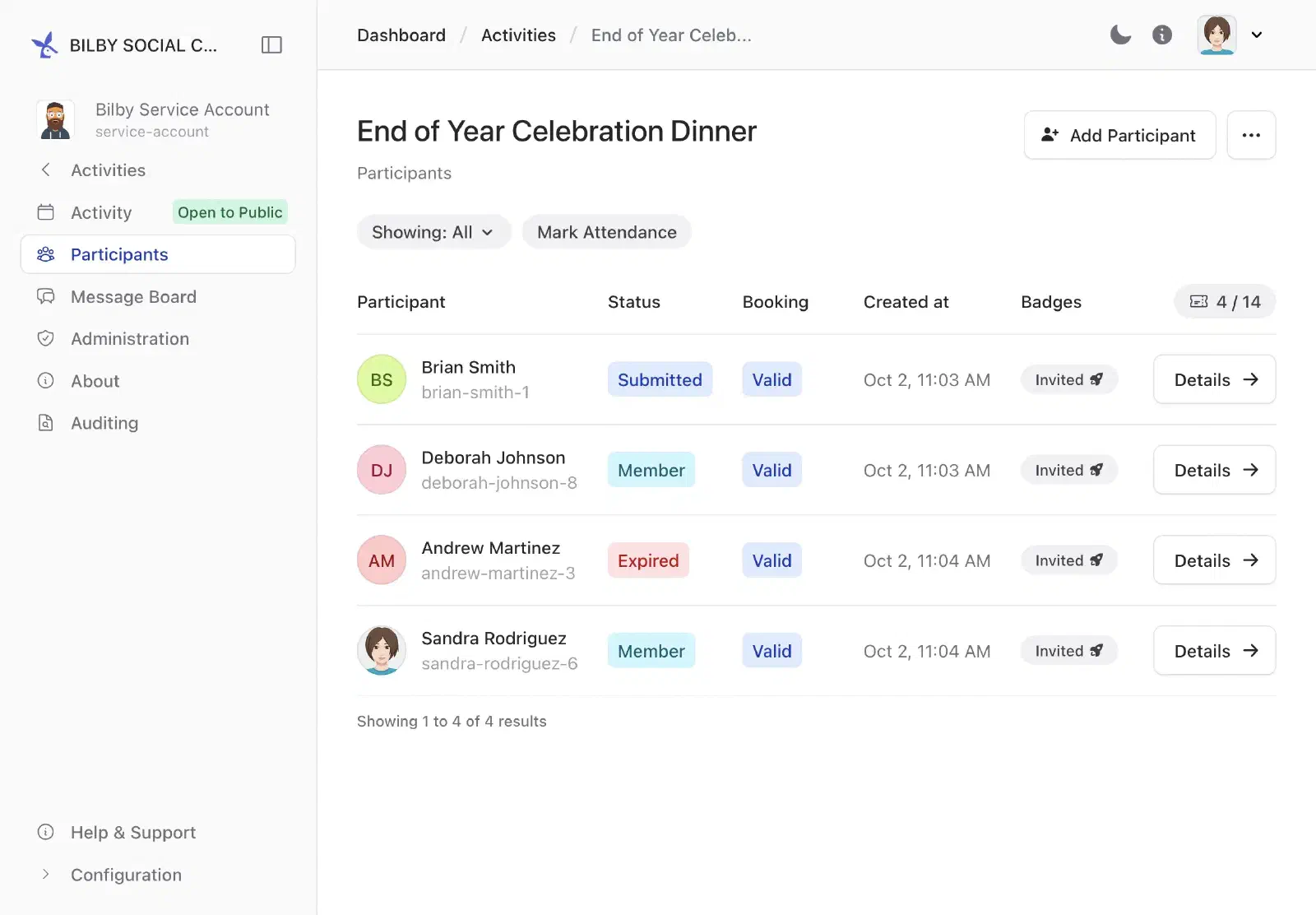Image resolution: width=1316 pixels, height=915 pixels.
Task: Click the Auditing document icon
Action: coord(46,422)
